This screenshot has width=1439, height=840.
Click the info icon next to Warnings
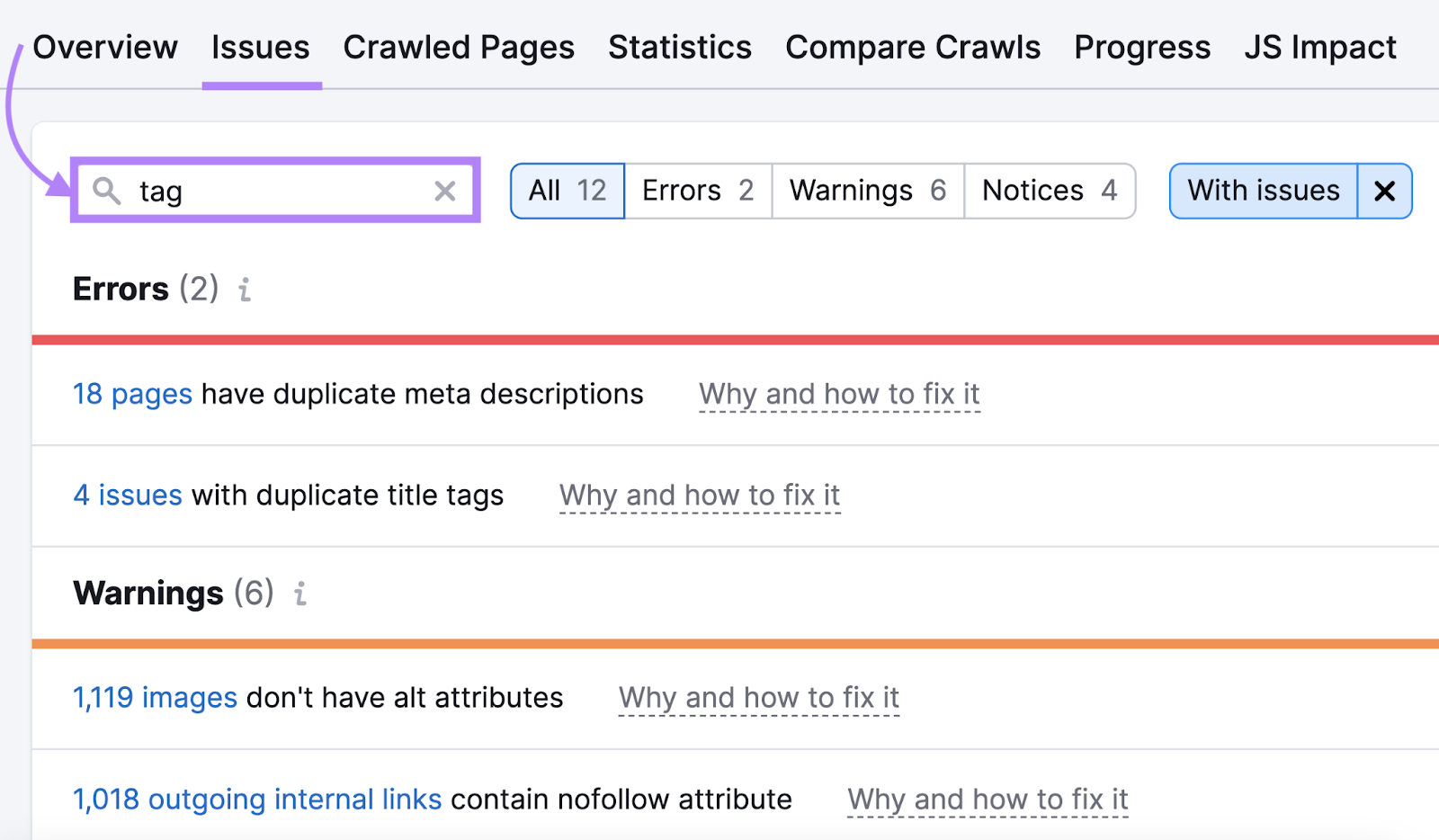click(x=299, y=594)
